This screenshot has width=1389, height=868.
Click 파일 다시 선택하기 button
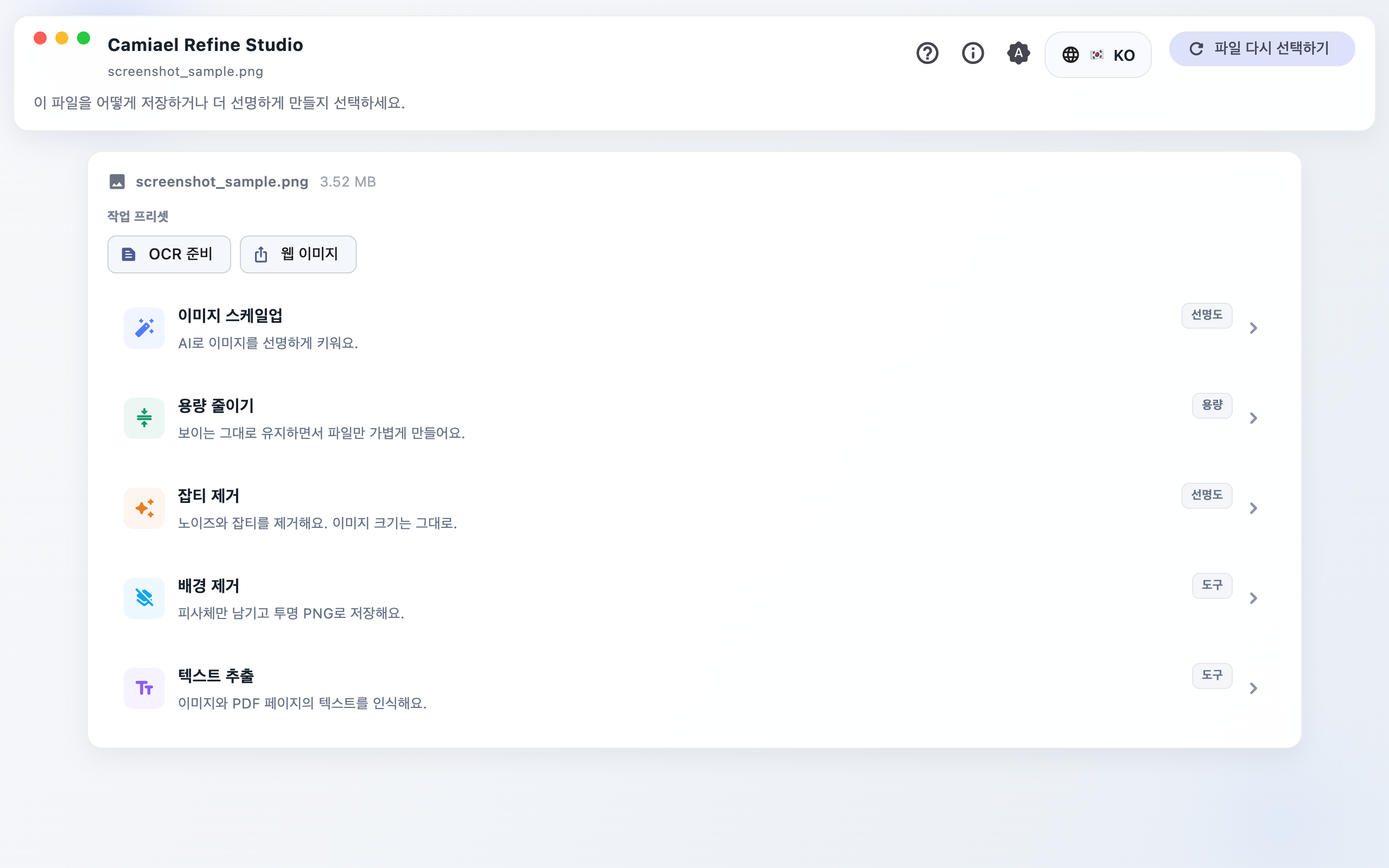tap(1261, 49)
